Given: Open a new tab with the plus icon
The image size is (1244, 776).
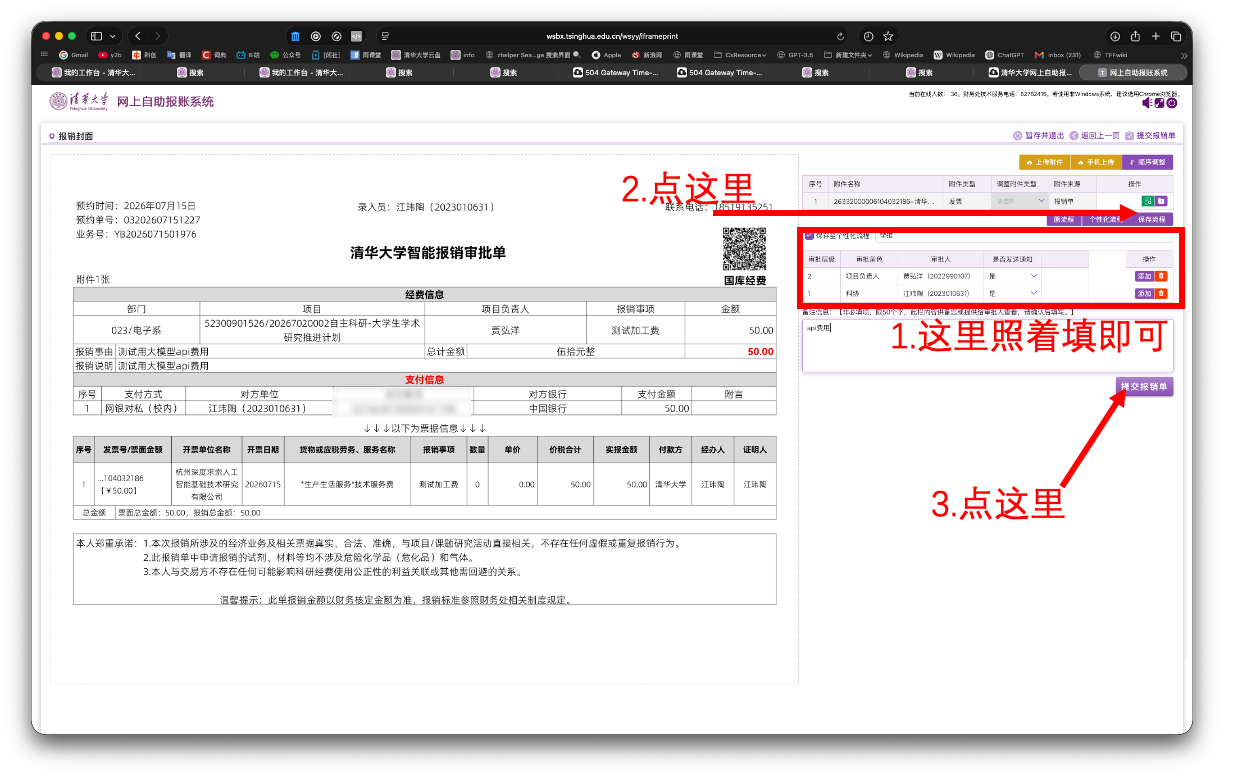Looking at the screenshot, I should point(1156,36).
